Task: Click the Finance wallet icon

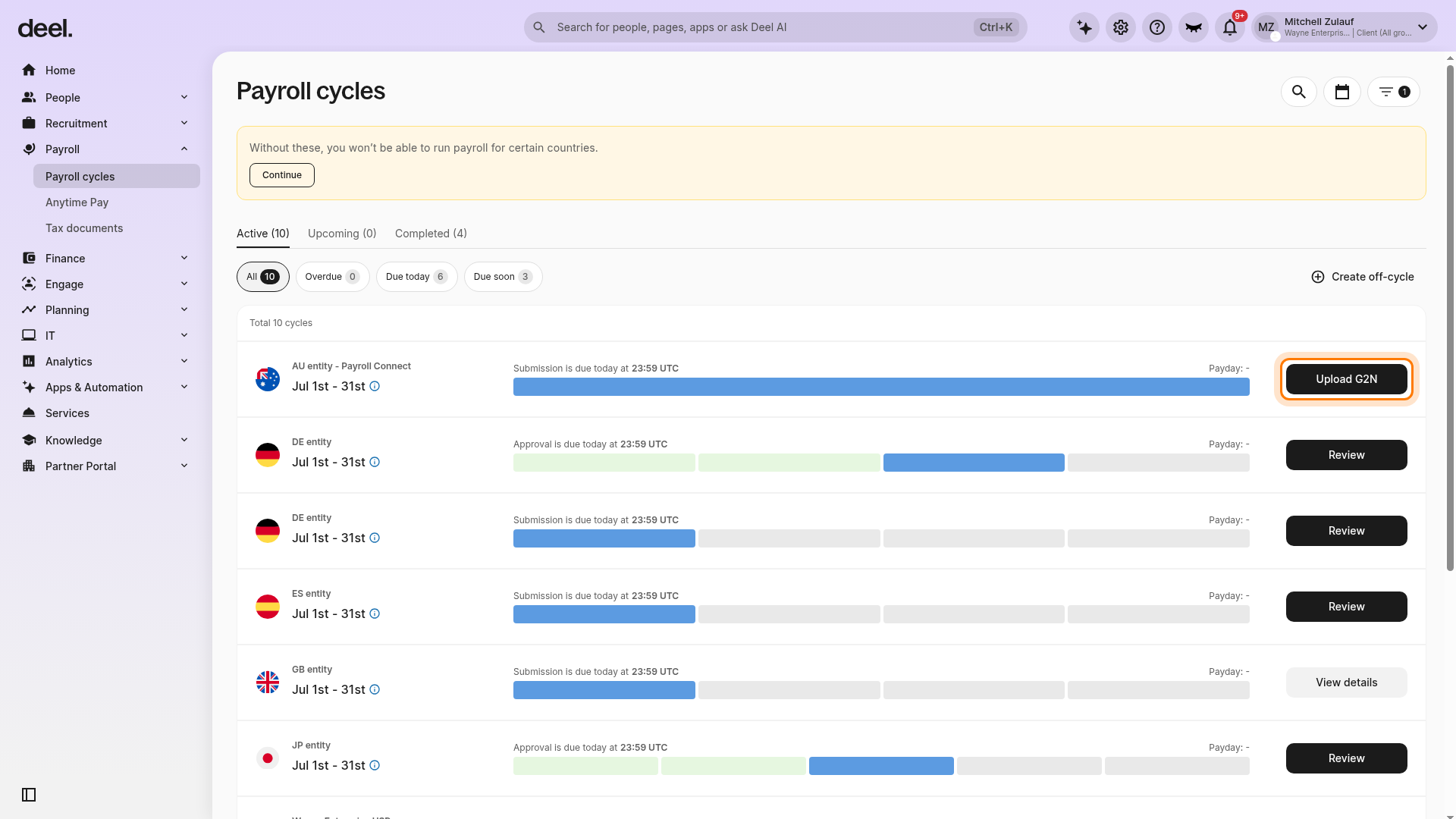Action: coord(29,259)
